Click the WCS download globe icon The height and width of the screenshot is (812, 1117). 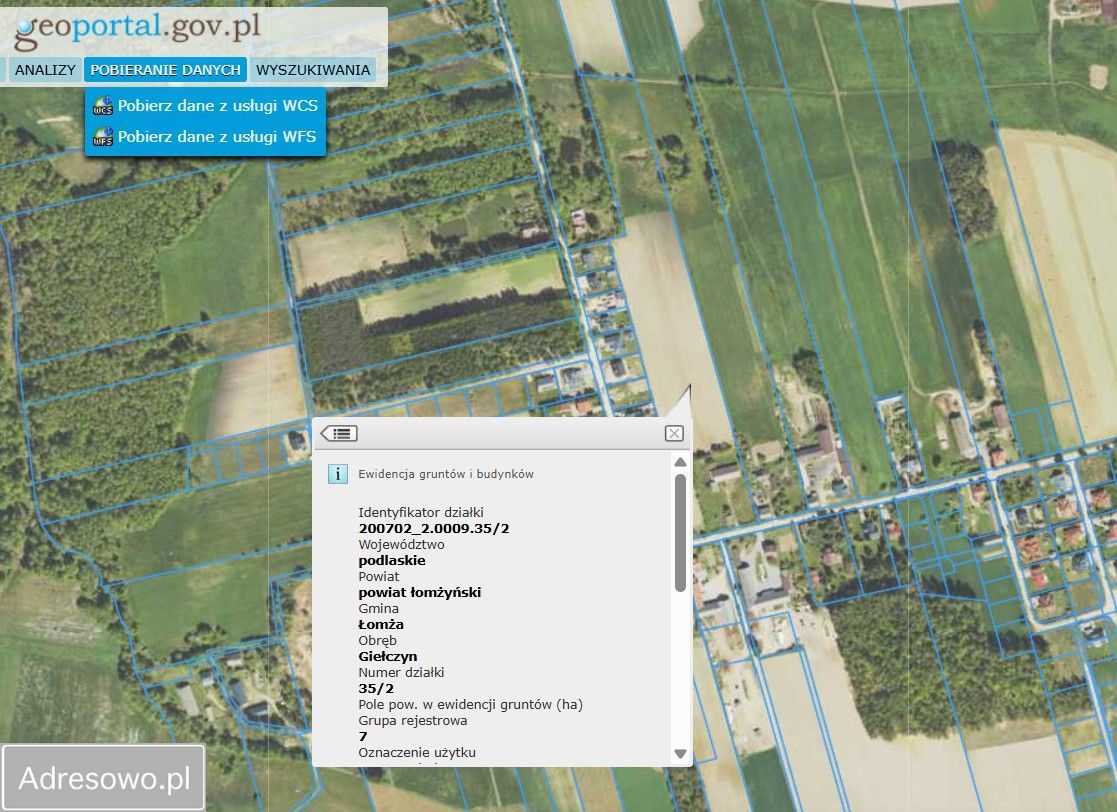[103, 107]
